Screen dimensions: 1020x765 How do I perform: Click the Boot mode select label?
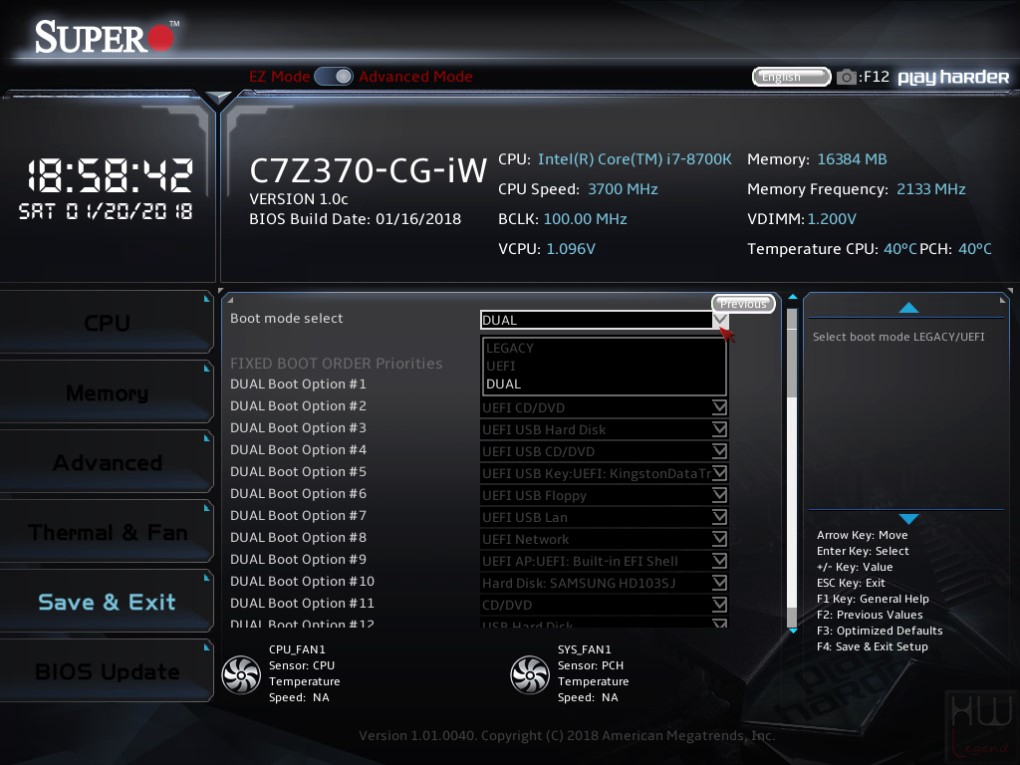click(286, 318)
